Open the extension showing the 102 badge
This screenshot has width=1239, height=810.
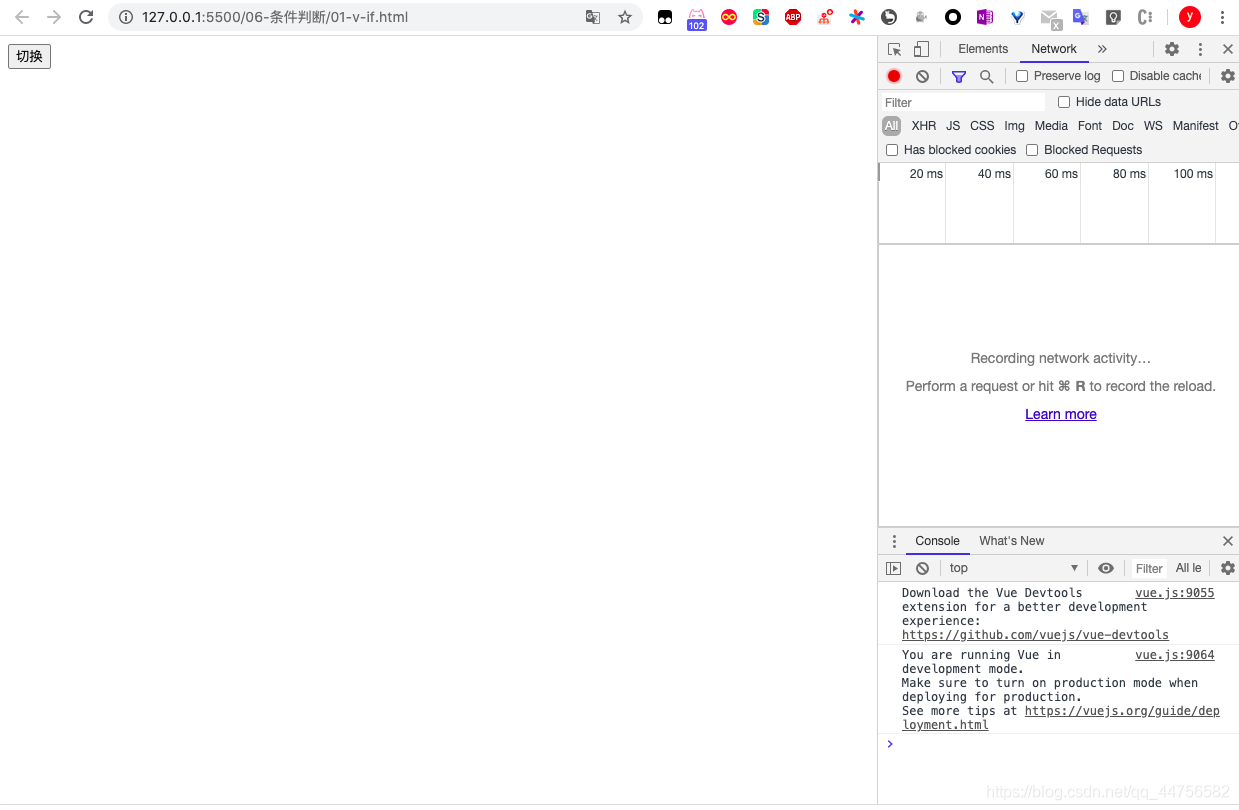tap(697, 19)
